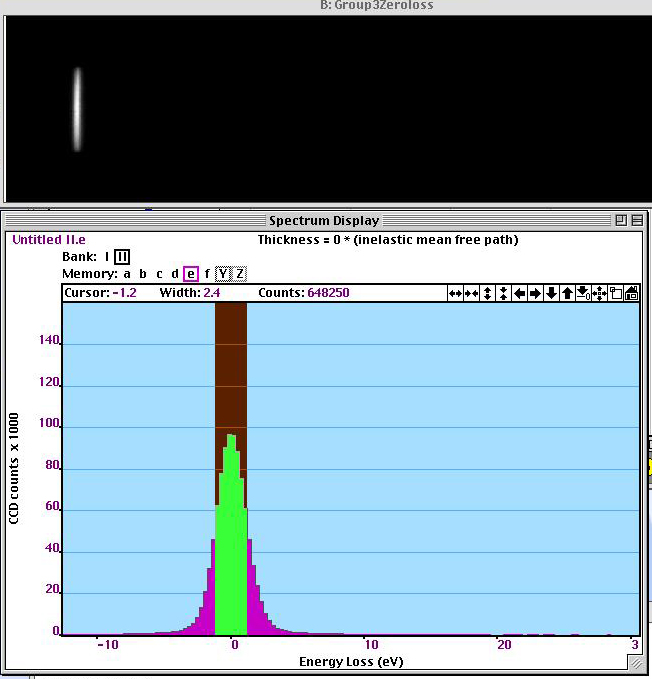Viewport: 652px width, 679px height.
Task: Shift spectrum left with left arrow icon
Action: pos(519,294)
